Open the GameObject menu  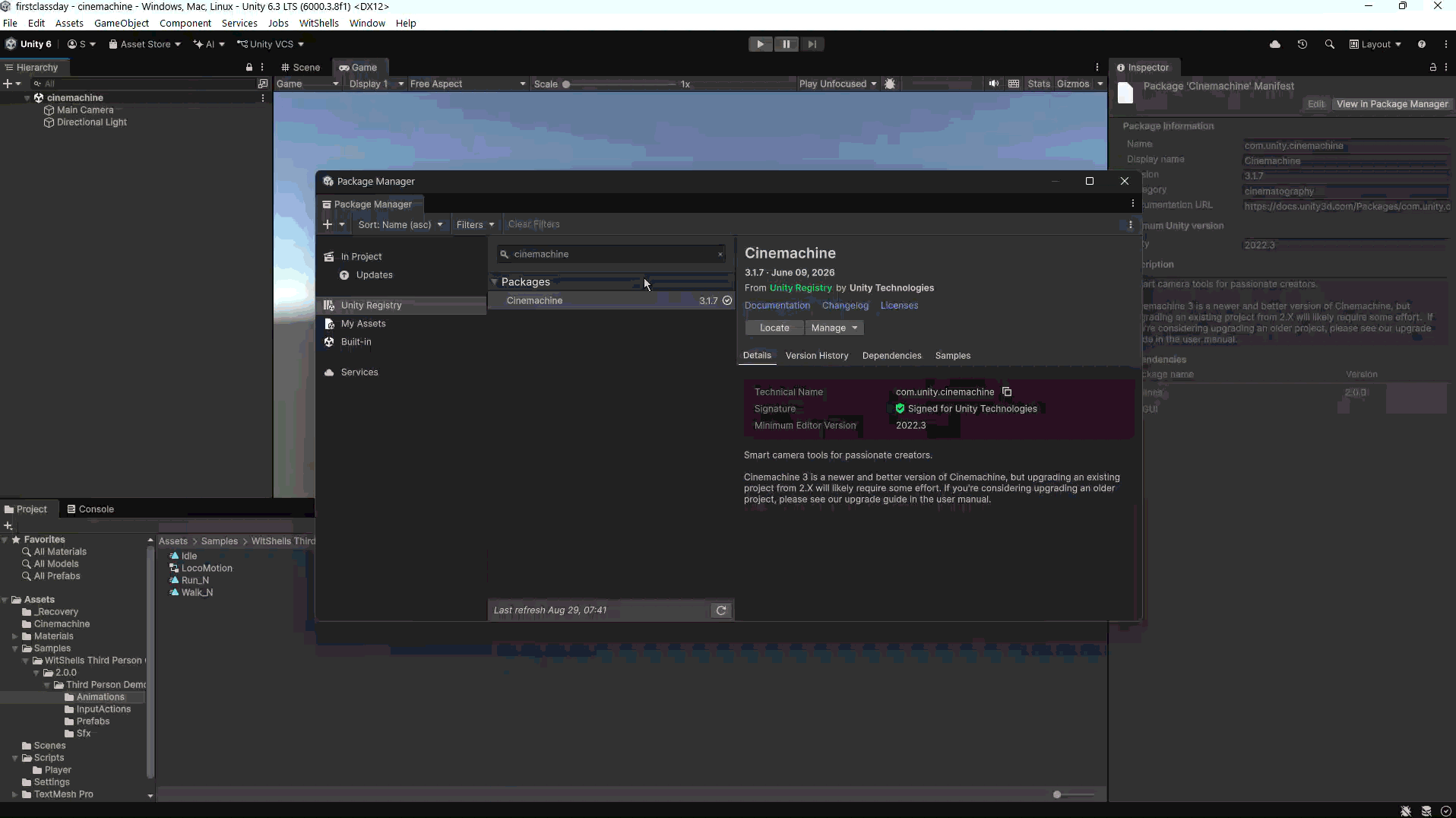[x=122, y=23]
